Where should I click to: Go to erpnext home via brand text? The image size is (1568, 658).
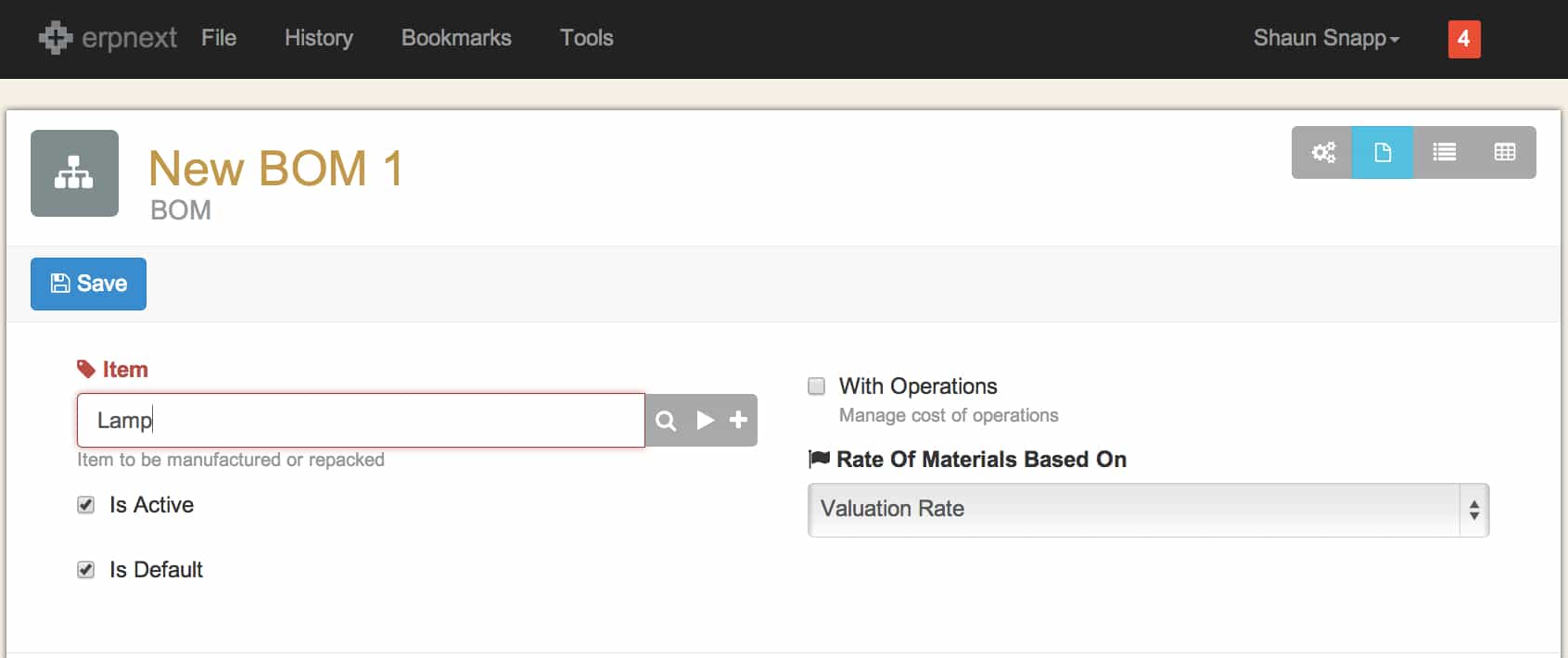[129, 38]
